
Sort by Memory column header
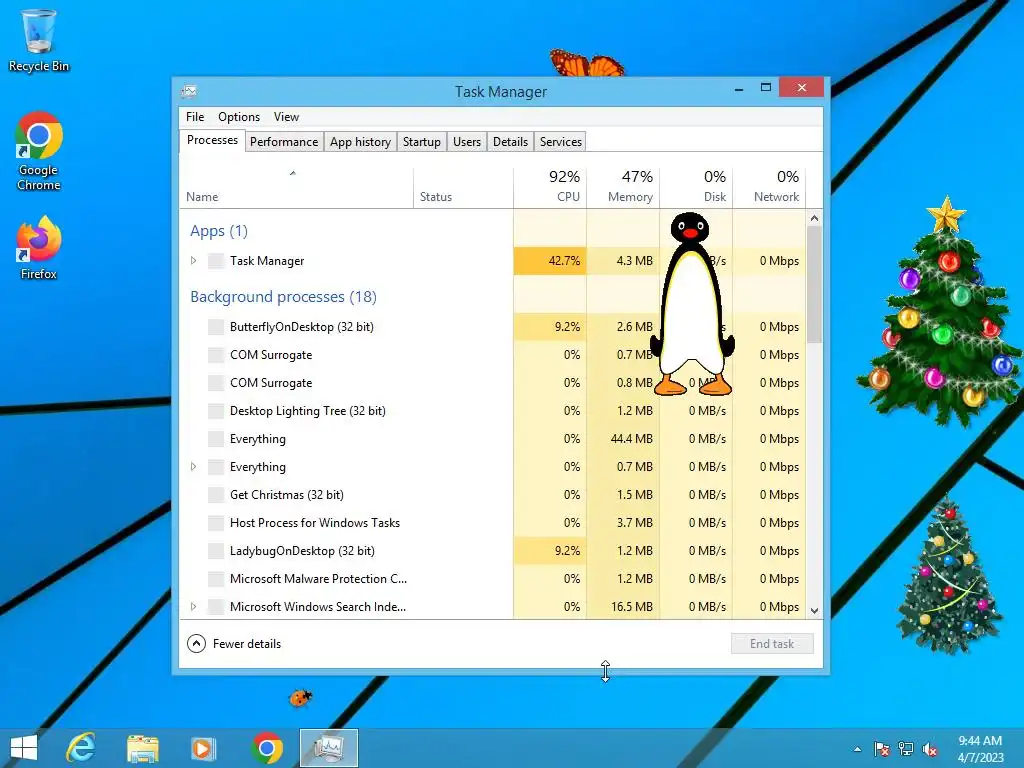[623, 187]
